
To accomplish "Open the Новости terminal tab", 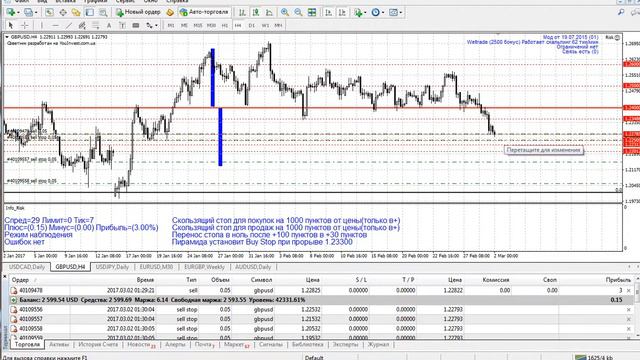I will [x=141, y=345].
